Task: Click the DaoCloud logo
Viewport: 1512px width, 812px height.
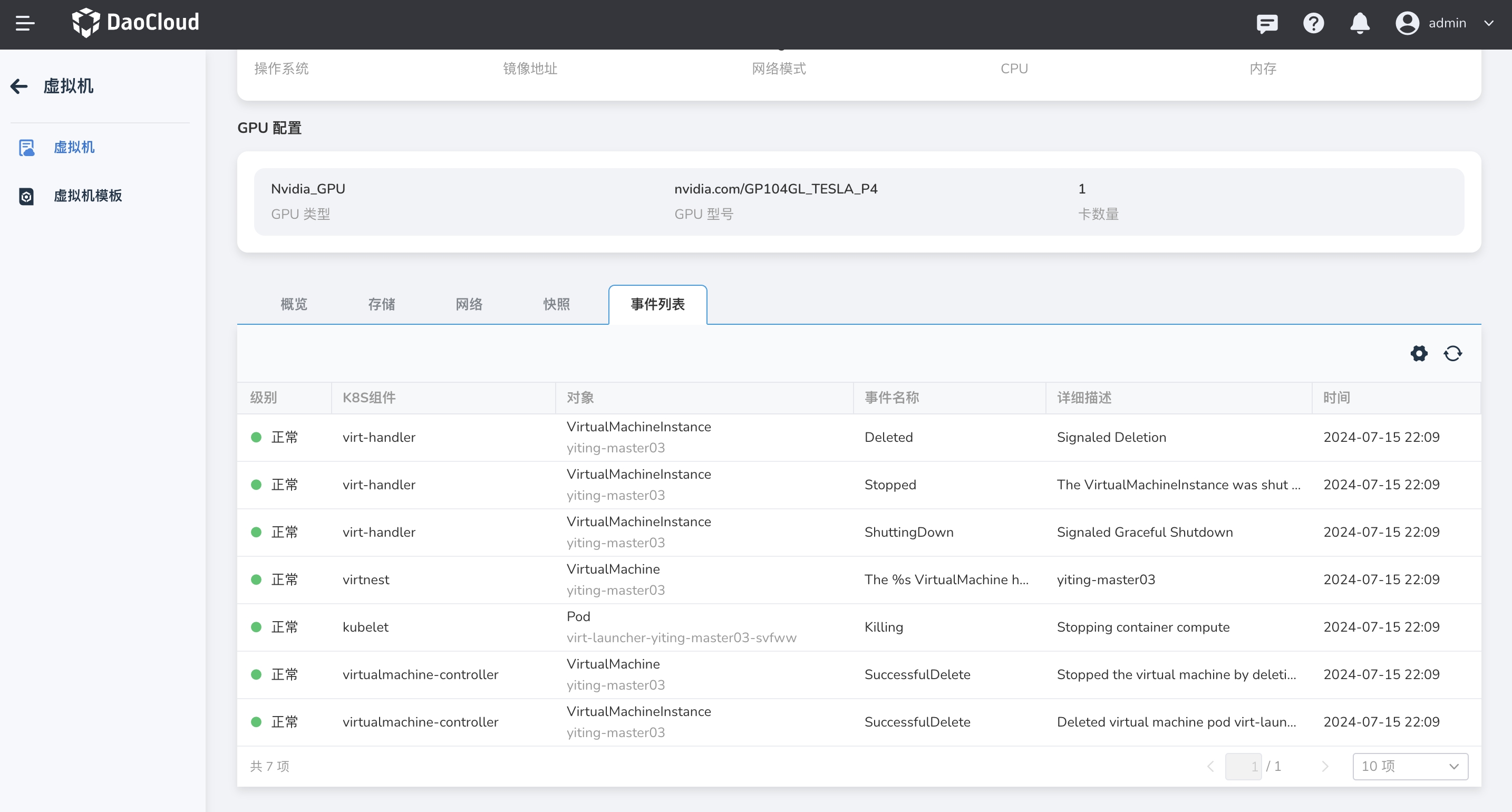Action: click(135, 23)
